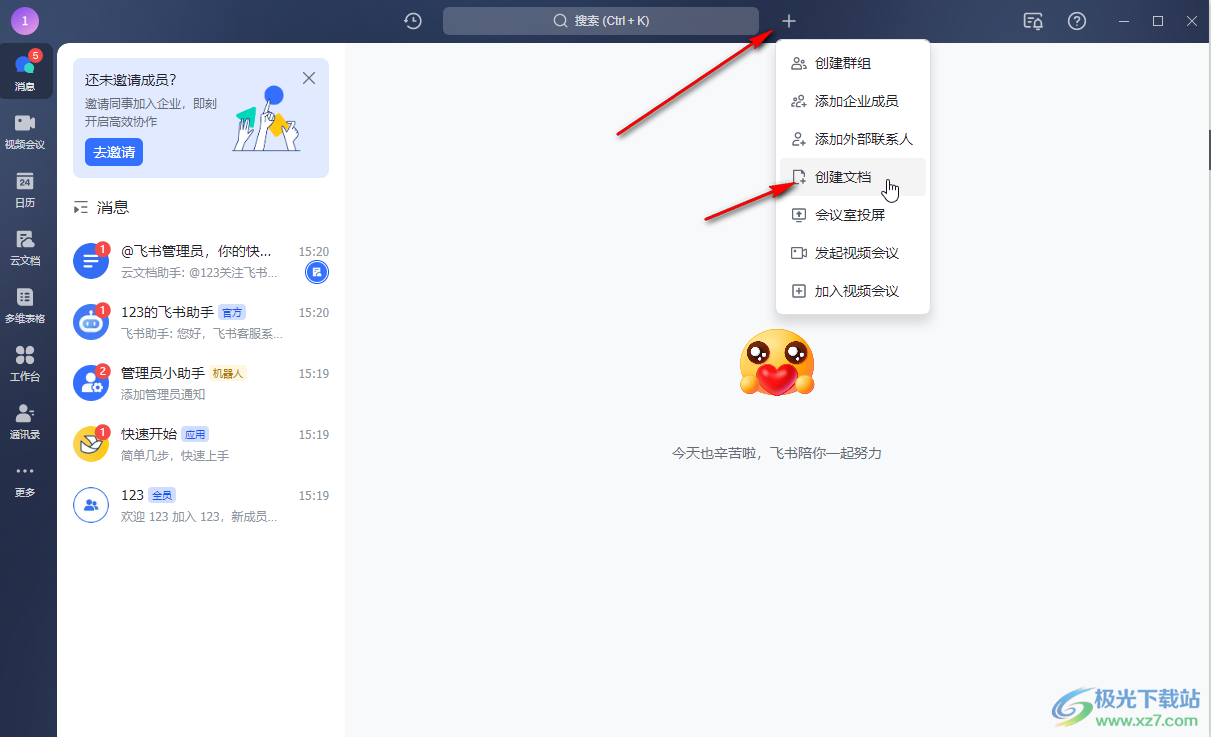Click the heart emoji in the empty chat area
1211x737 pixels.
pyautogui.click(x=777, y=362)
